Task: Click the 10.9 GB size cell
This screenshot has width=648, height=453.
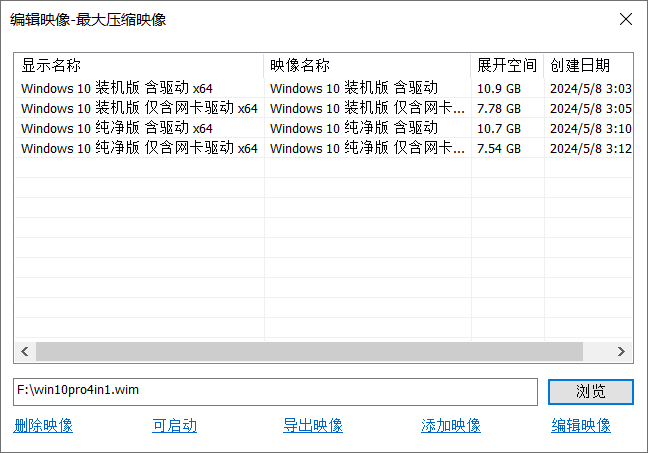Action: click(499, 88)
